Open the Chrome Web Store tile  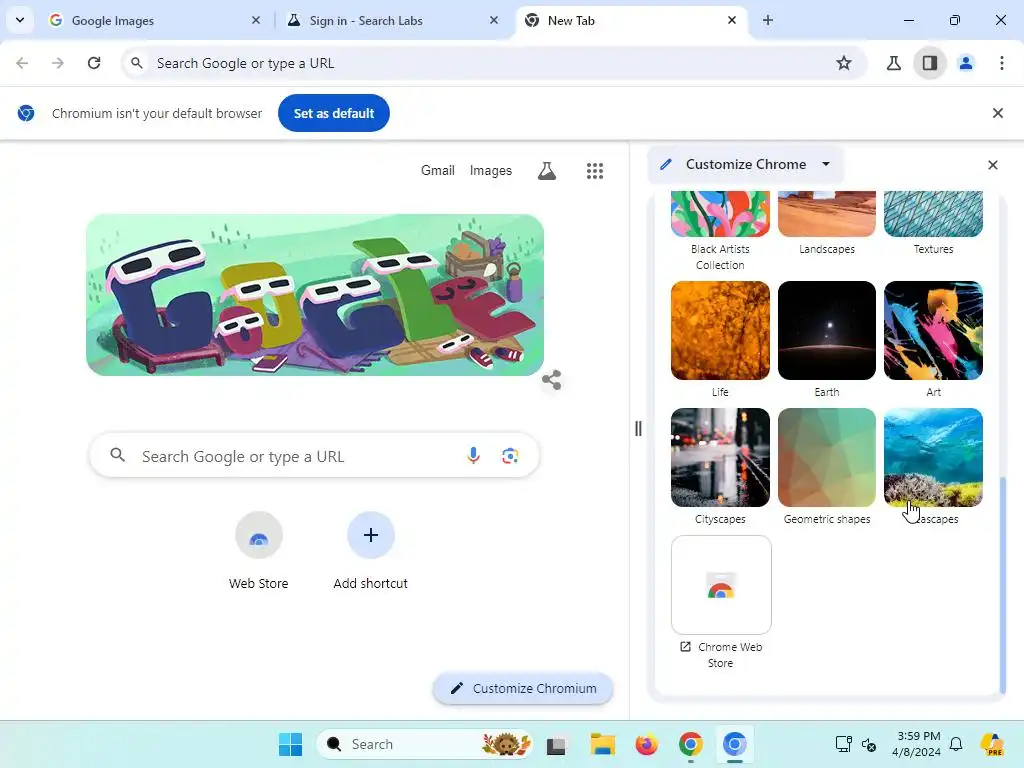(x=721, y=602)
